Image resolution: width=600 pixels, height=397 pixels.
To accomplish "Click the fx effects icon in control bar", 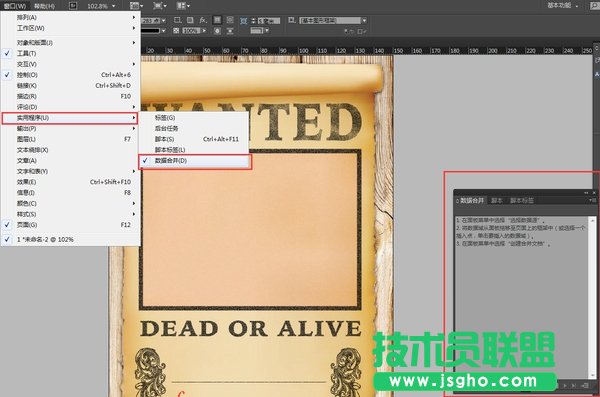I will pyautogui.click(x=203, y=20).
